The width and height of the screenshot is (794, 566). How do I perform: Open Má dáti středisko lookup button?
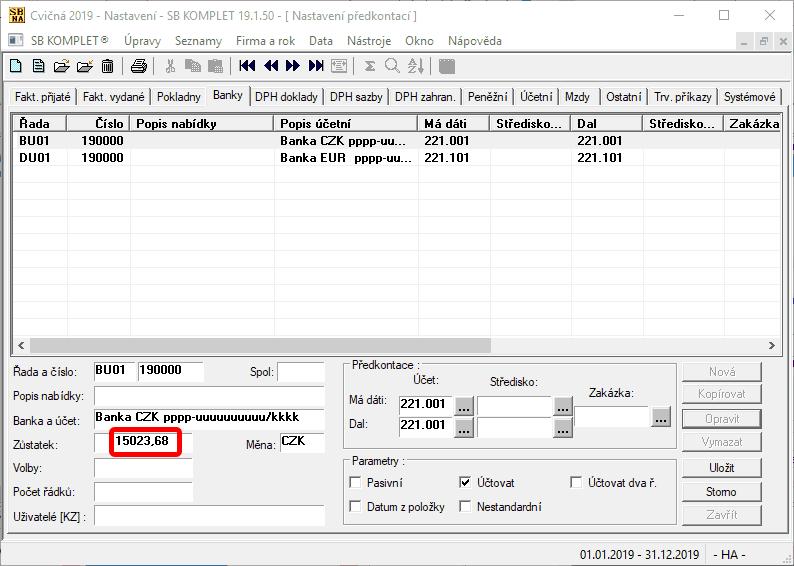pyautogui.click(x=563, y=406)
